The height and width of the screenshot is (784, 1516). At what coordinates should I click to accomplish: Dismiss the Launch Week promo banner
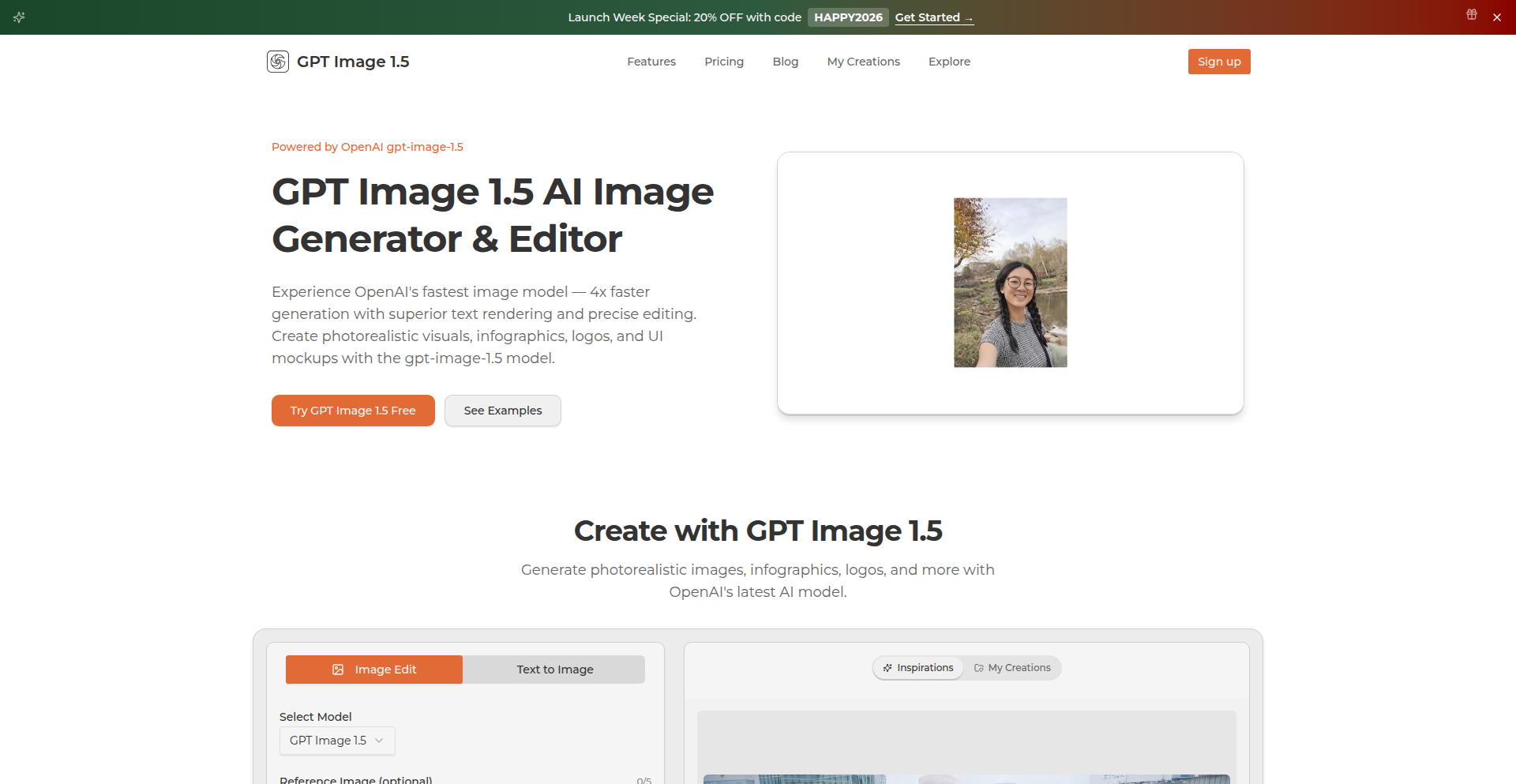click(1497, 17)
